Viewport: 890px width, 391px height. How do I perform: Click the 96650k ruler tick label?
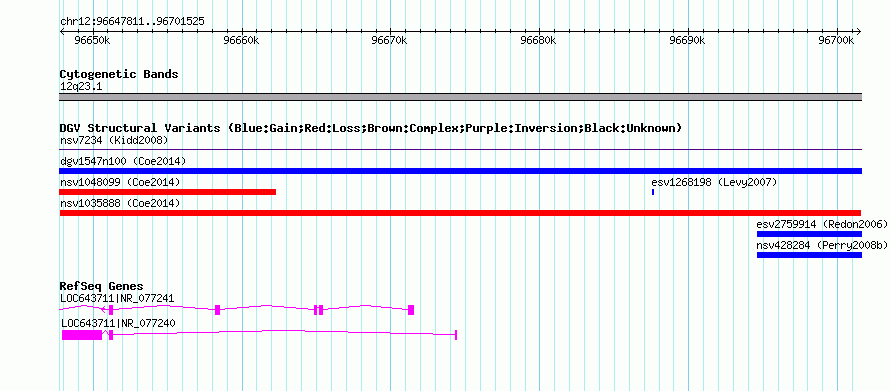pyautogui.click(x=93, y=41)
